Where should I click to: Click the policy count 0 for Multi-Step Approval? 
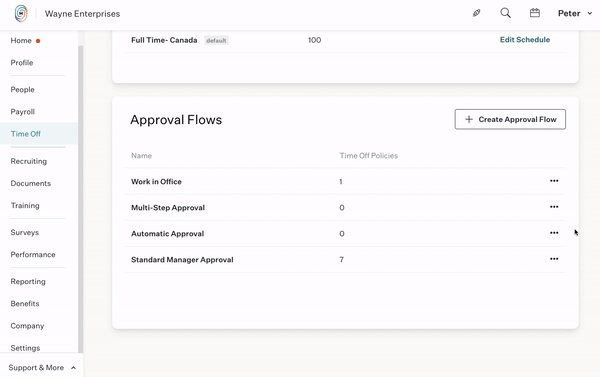pyautogui.click(x=342, y=208)
